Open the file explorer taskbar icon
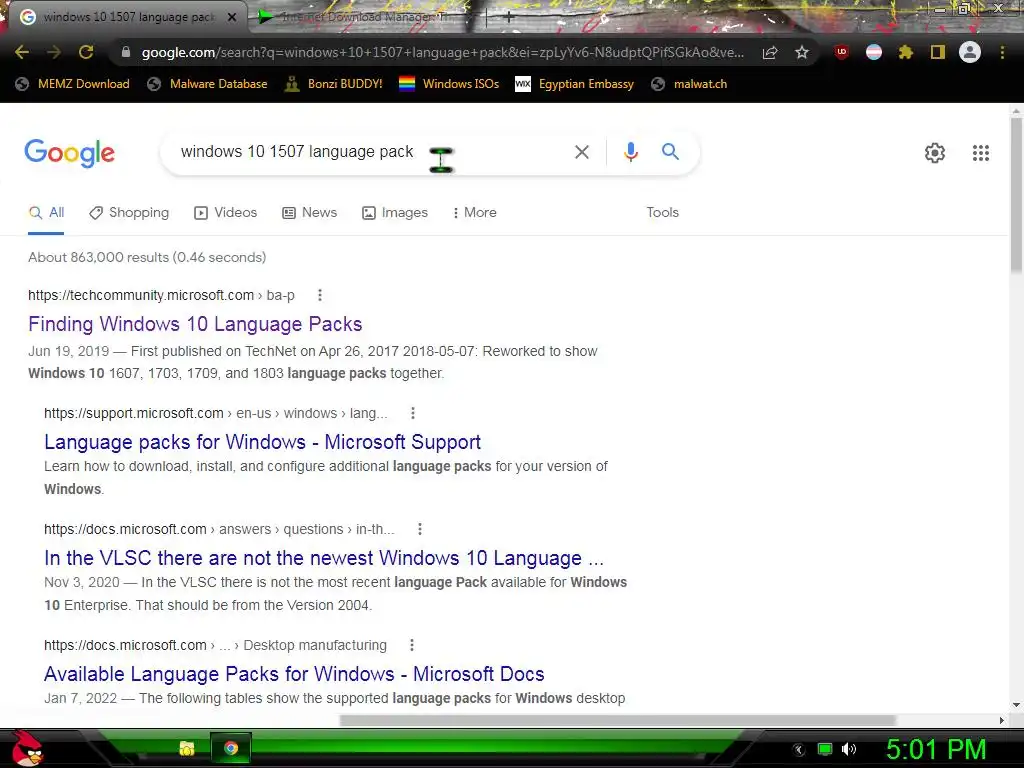Image resolution: width=1024 pixels, height=768 pixels. 187,748
